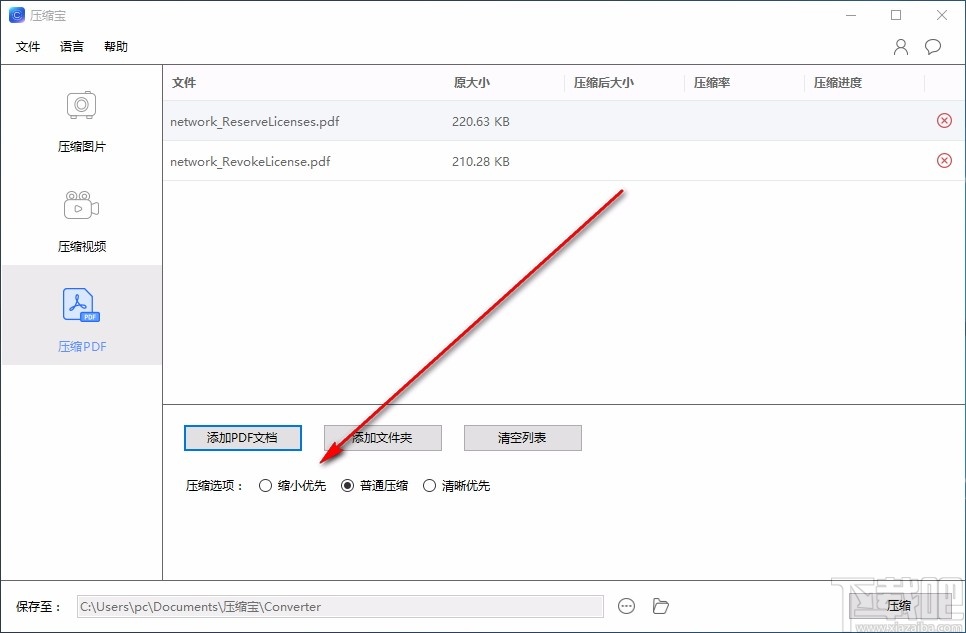
Task: Minimize the 压缩宝 window
Action: (851, 15)
